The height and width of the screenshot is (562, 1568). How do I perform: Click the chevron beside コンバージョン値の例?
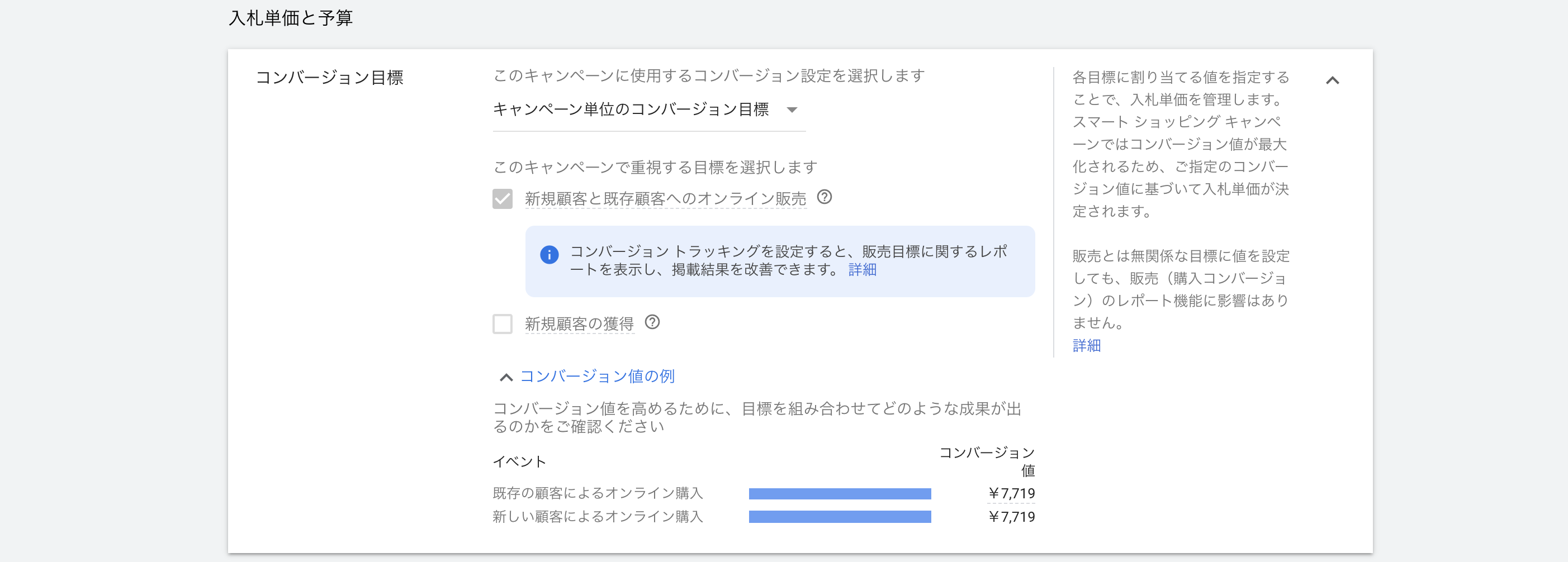[505, 377]
